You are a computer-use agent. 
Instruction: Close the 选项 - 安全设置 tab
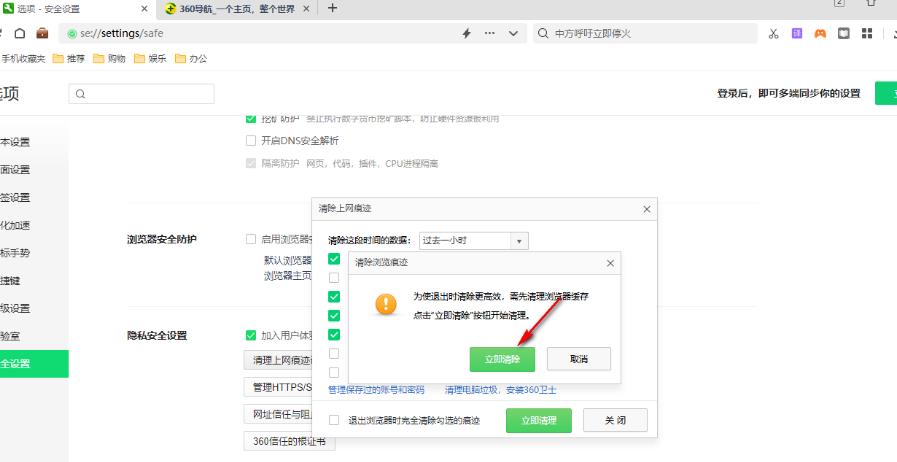pos(144,9)
